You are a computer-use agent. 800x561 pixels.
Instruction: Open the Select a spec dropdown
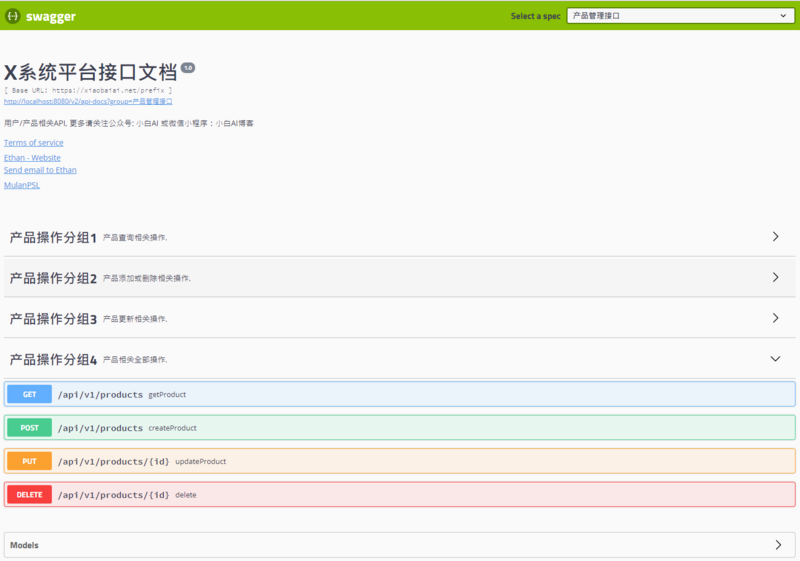click(x=680, y=16)
